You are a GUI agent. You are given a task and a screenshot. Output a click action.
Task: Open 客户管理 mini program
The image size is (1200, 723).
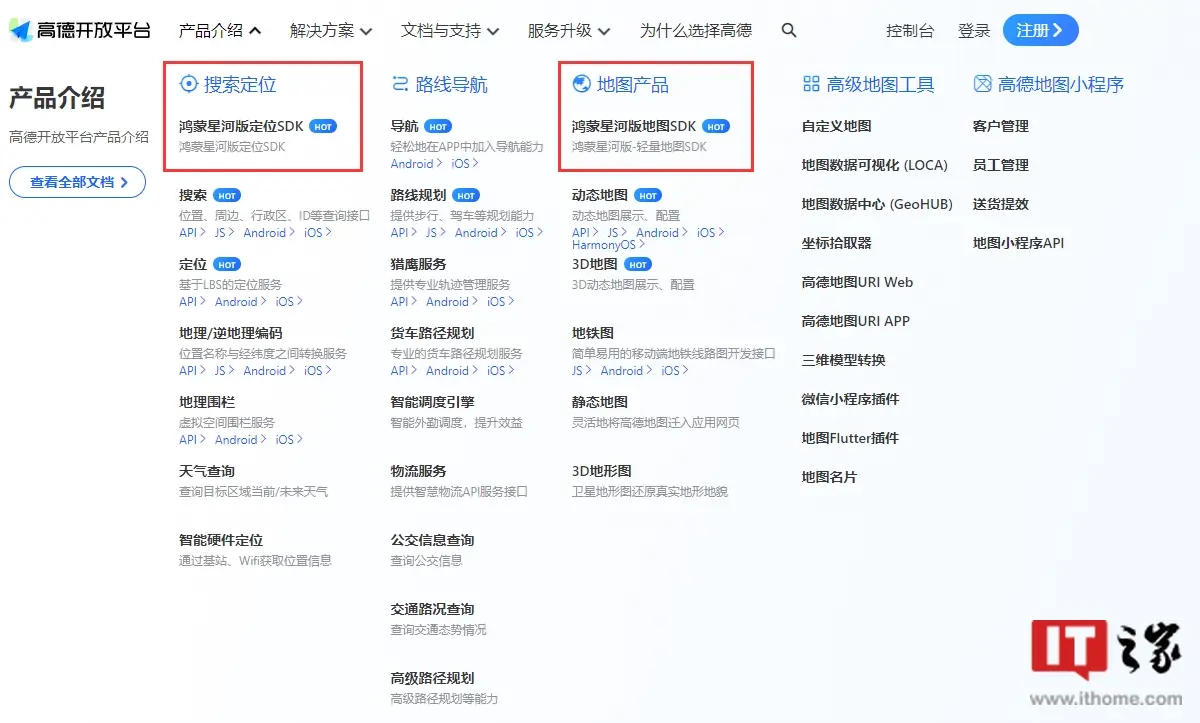coord(1001,126)
